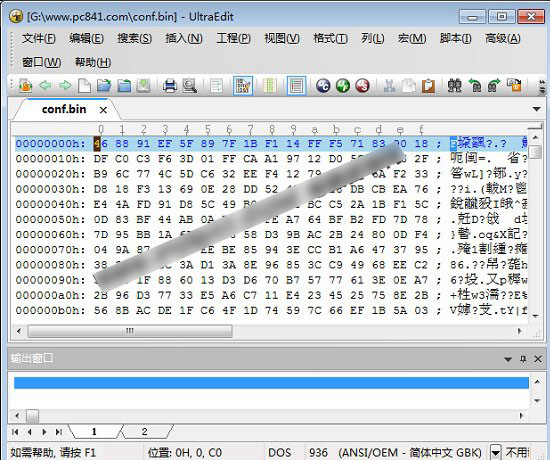Screen dimensions: 550x460
Task: Select the conf.bin file tab
Action: coord(64,109)
